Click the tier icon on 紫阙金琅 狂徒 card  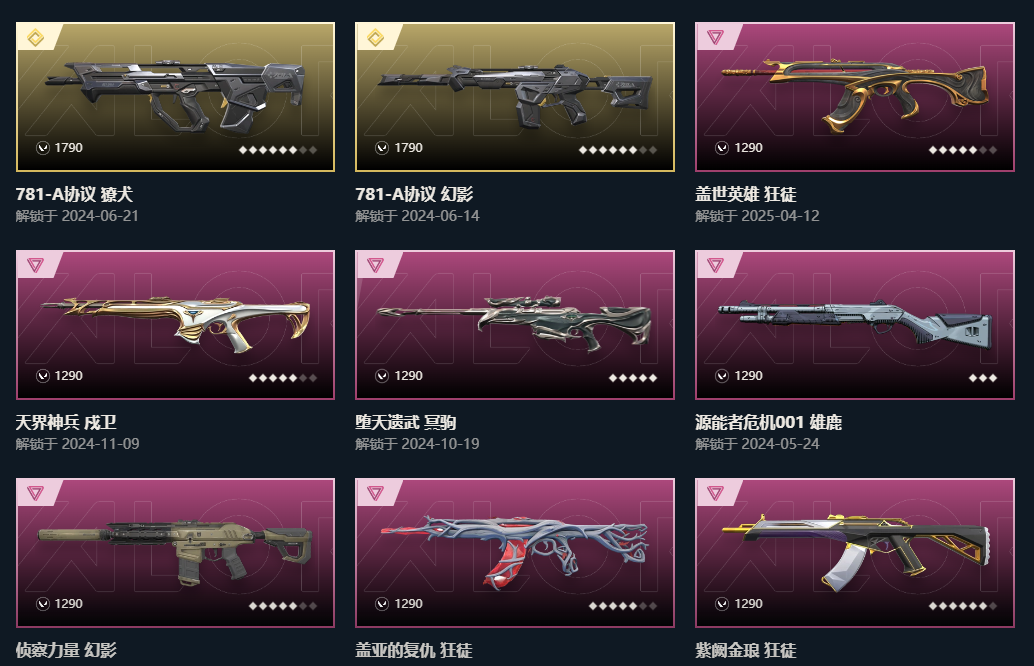(x=715, y=493)
